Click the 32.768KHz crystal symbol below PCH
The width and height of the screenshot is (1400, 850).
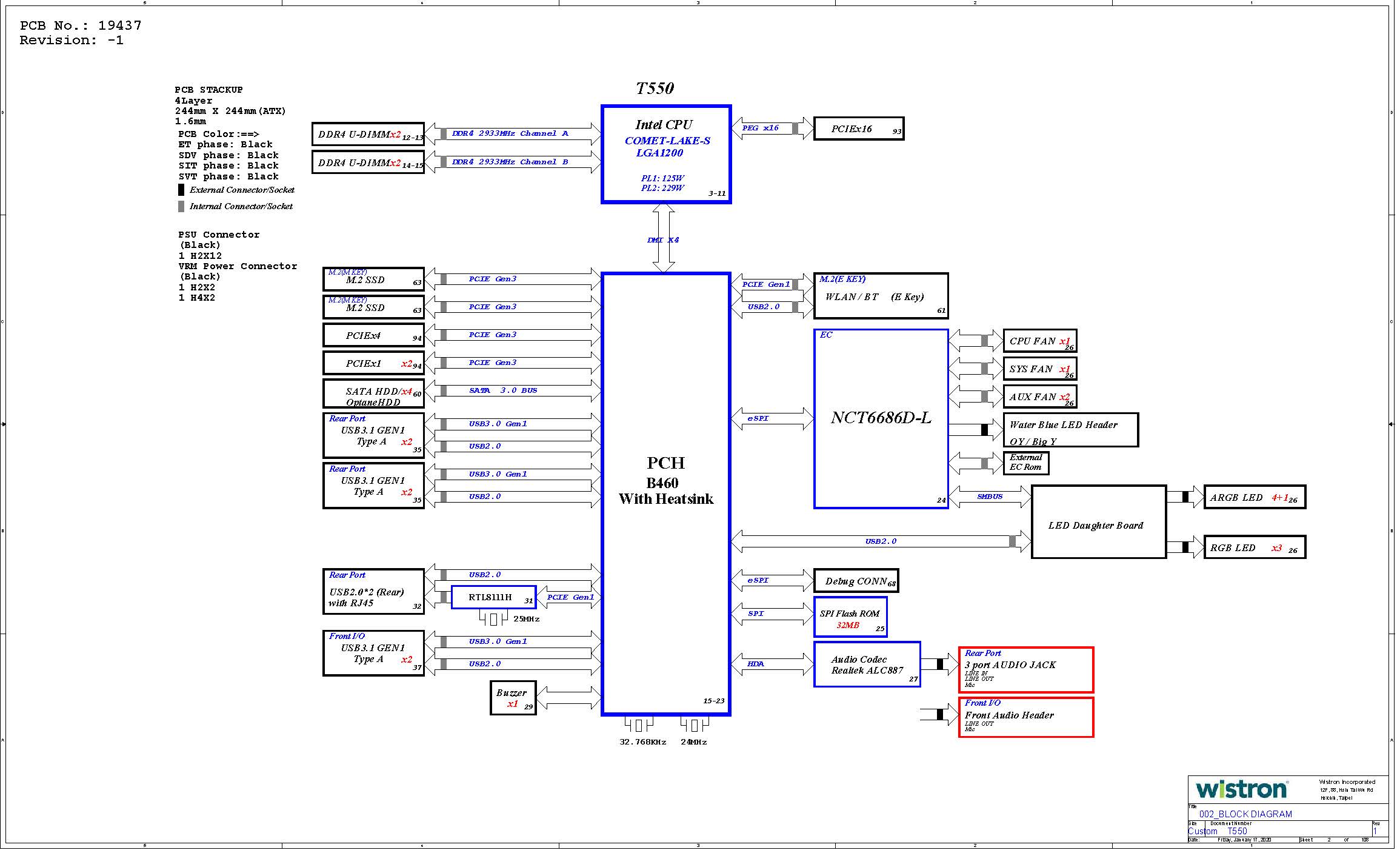pyautogui.click(x=639, y=725)
